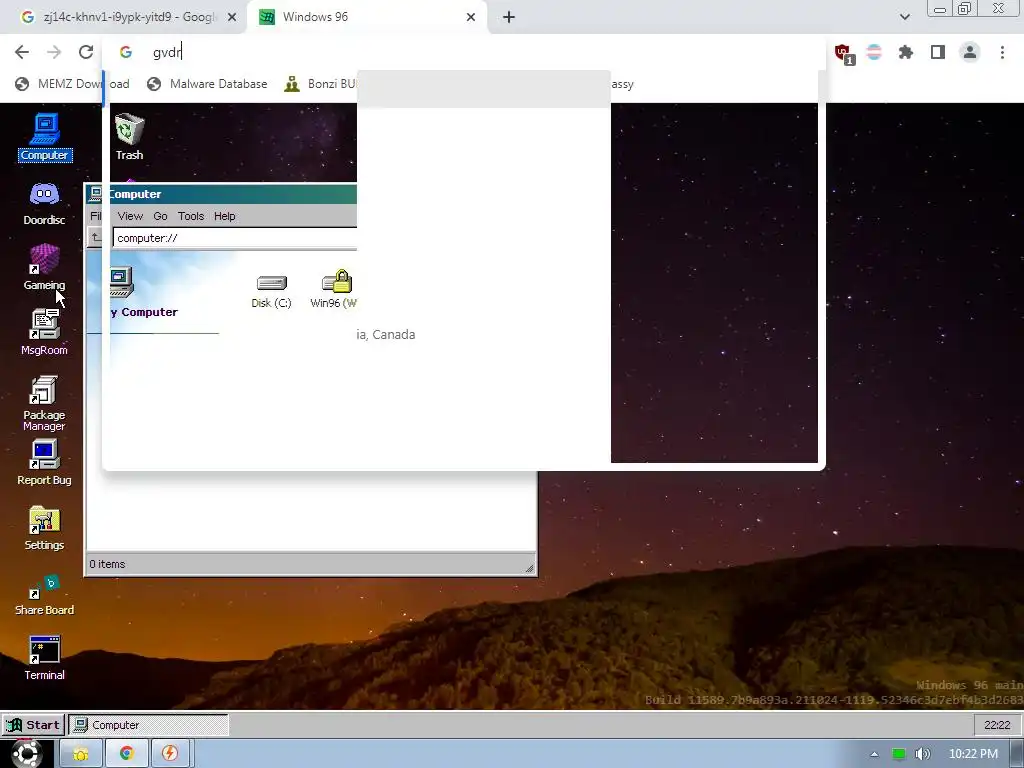Expand the tab search dropdown arrow
The height and width of the screenshot is (768, 1024).
(904, 17)
